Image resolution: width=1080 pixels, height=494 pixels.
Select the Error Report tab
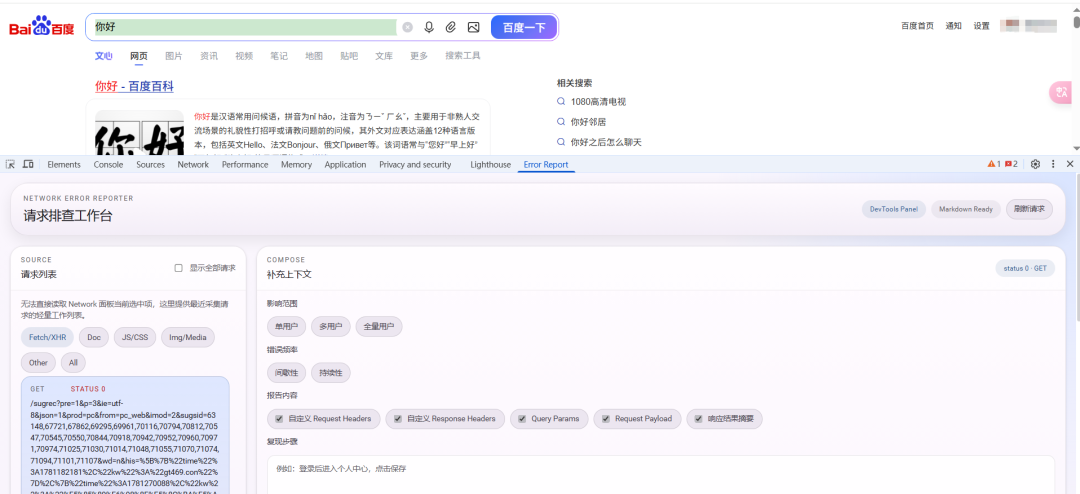pyautogui.click(x=546, y=165)
